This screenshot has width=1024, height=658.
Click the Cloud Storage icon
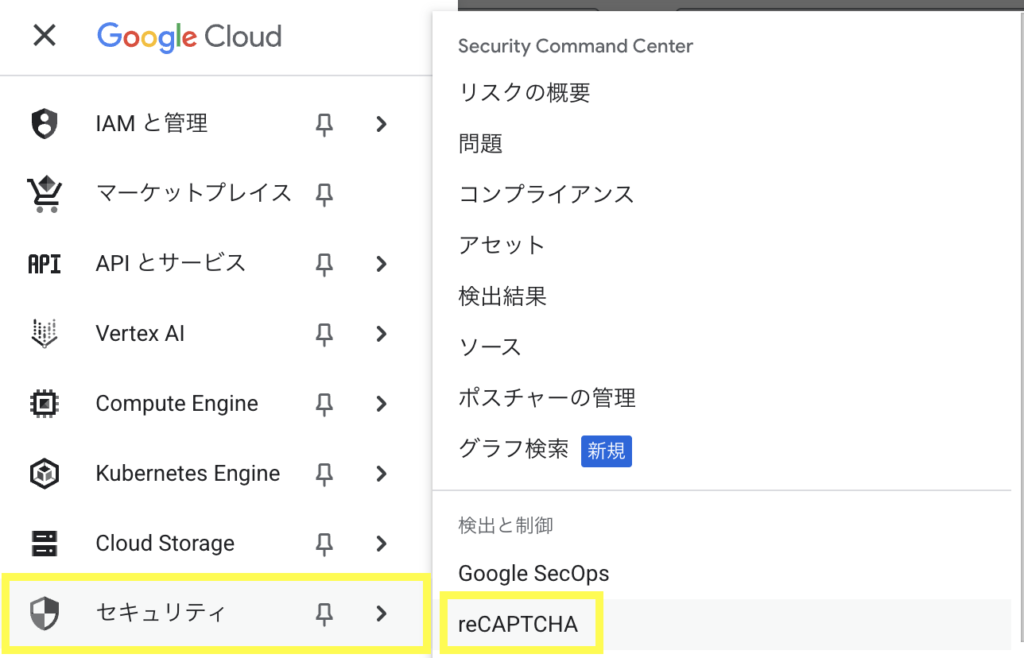44,544
